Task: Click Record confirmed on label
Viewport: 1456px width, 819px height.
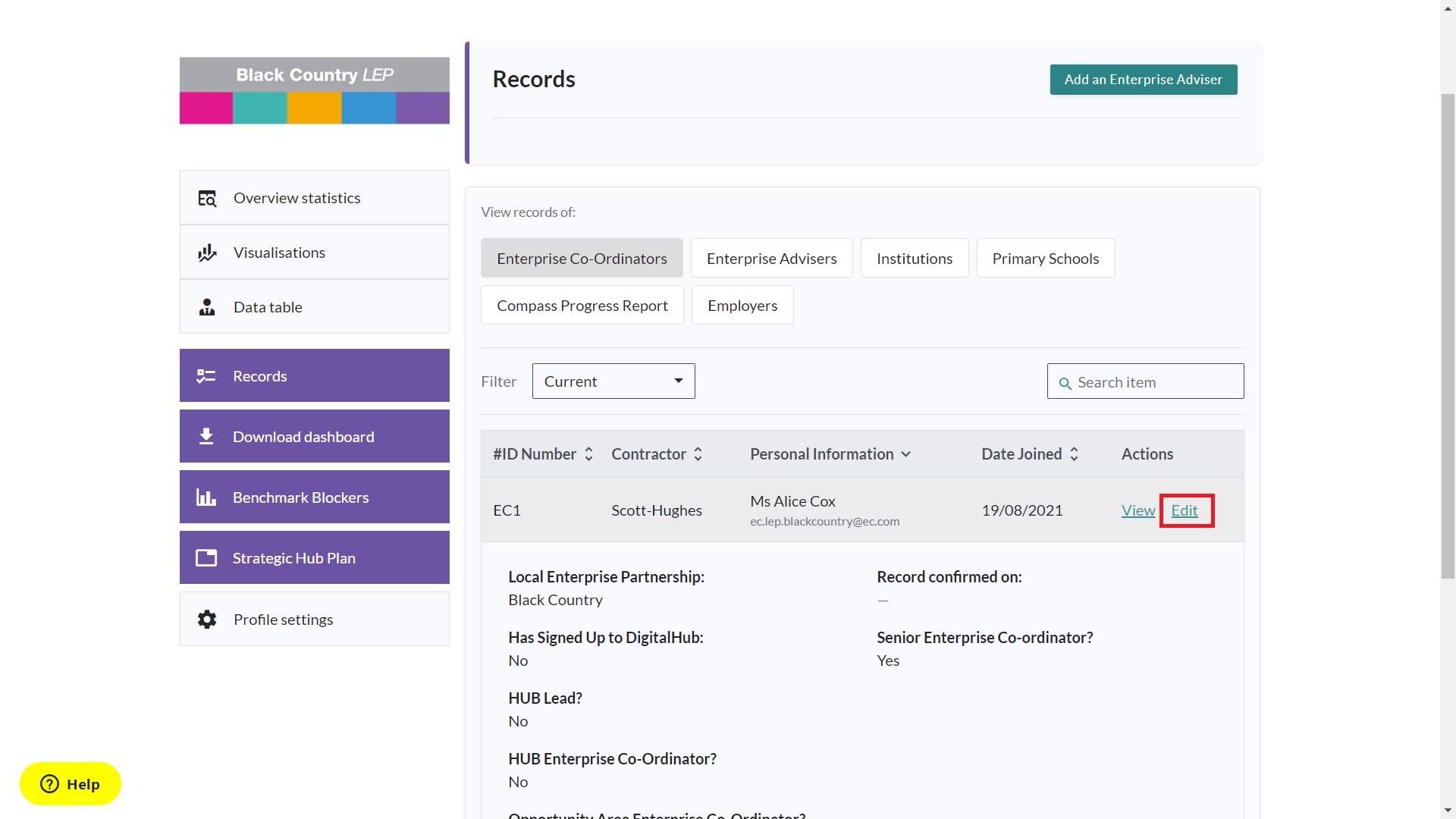Action: coord(949,577)
